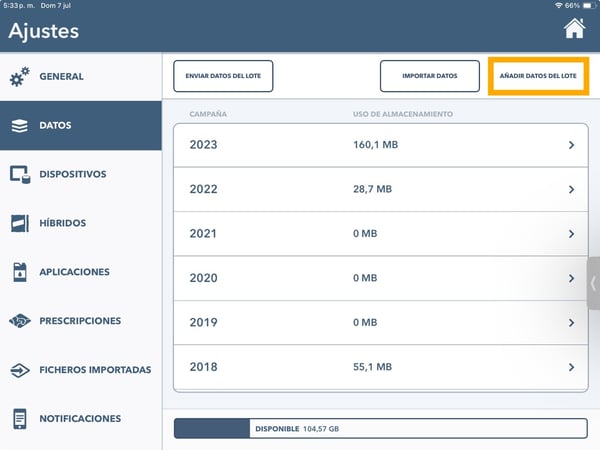This screenshot has height=450, width=600.
Task: Open the FICHEROS IMPORTADAS section
Action: [81, 370]
